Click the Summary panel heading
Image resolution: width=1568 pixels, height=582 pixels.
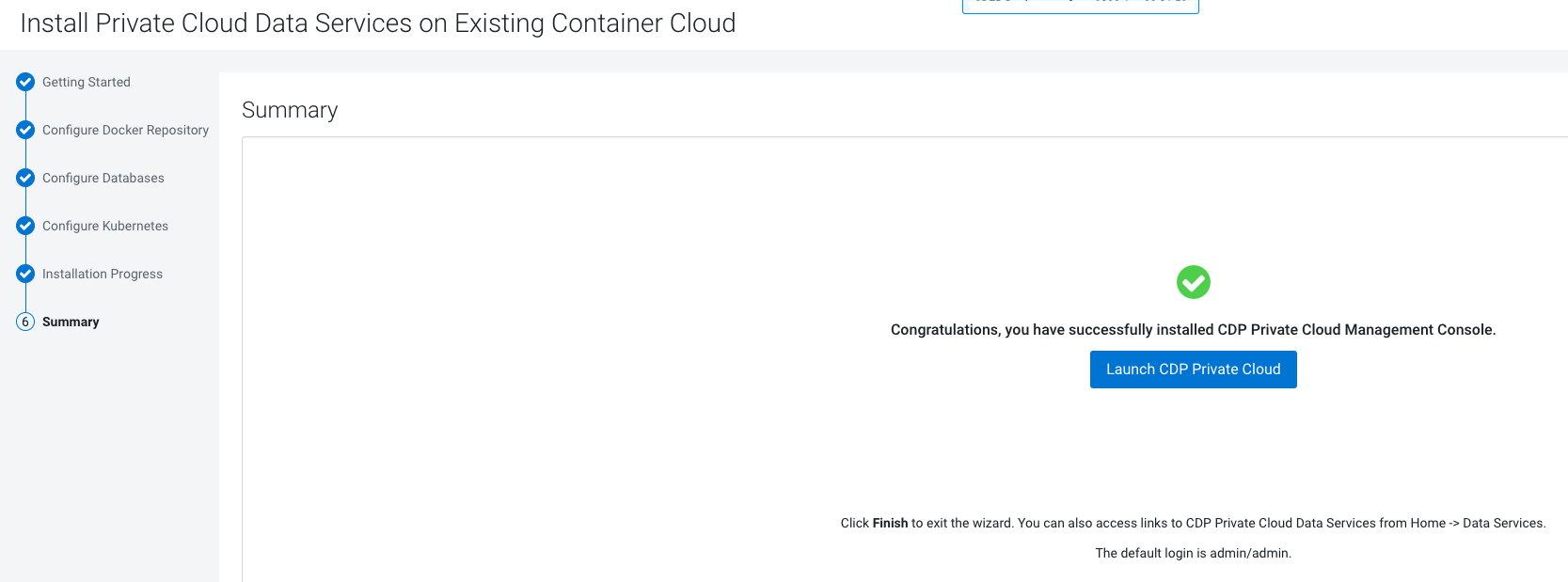point(290,110)
